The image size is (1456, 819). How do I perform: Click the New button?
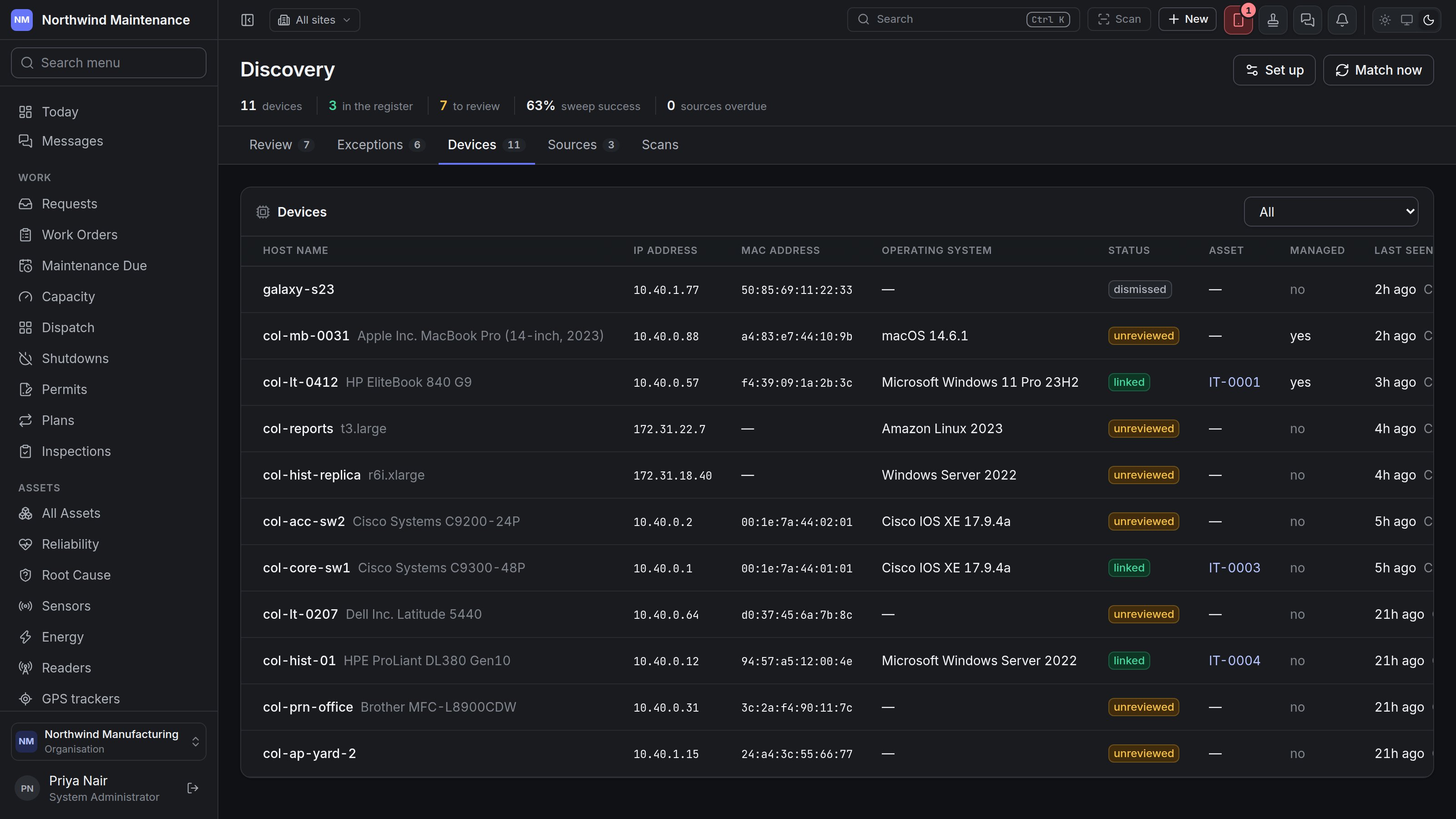point(1187,19)
